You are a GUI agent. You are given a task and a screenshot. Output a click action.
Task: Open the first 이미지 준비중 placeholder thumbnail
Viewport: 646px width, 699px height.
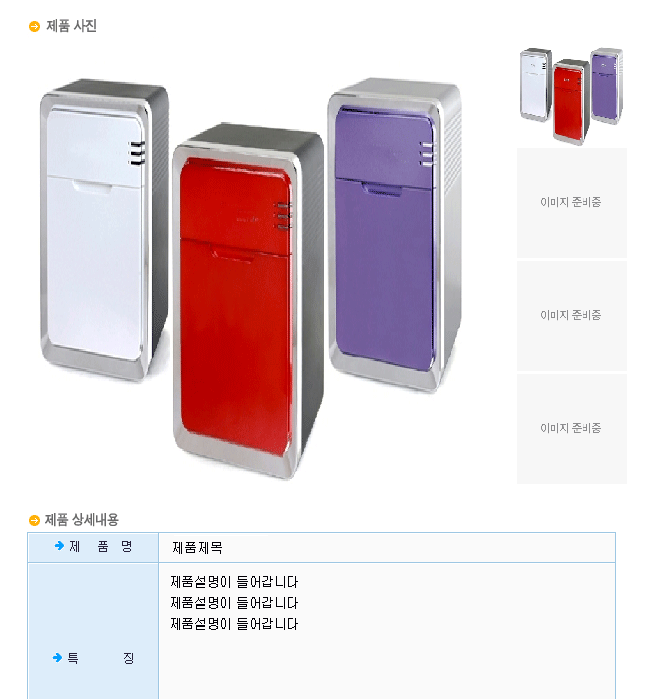[572, 203]
